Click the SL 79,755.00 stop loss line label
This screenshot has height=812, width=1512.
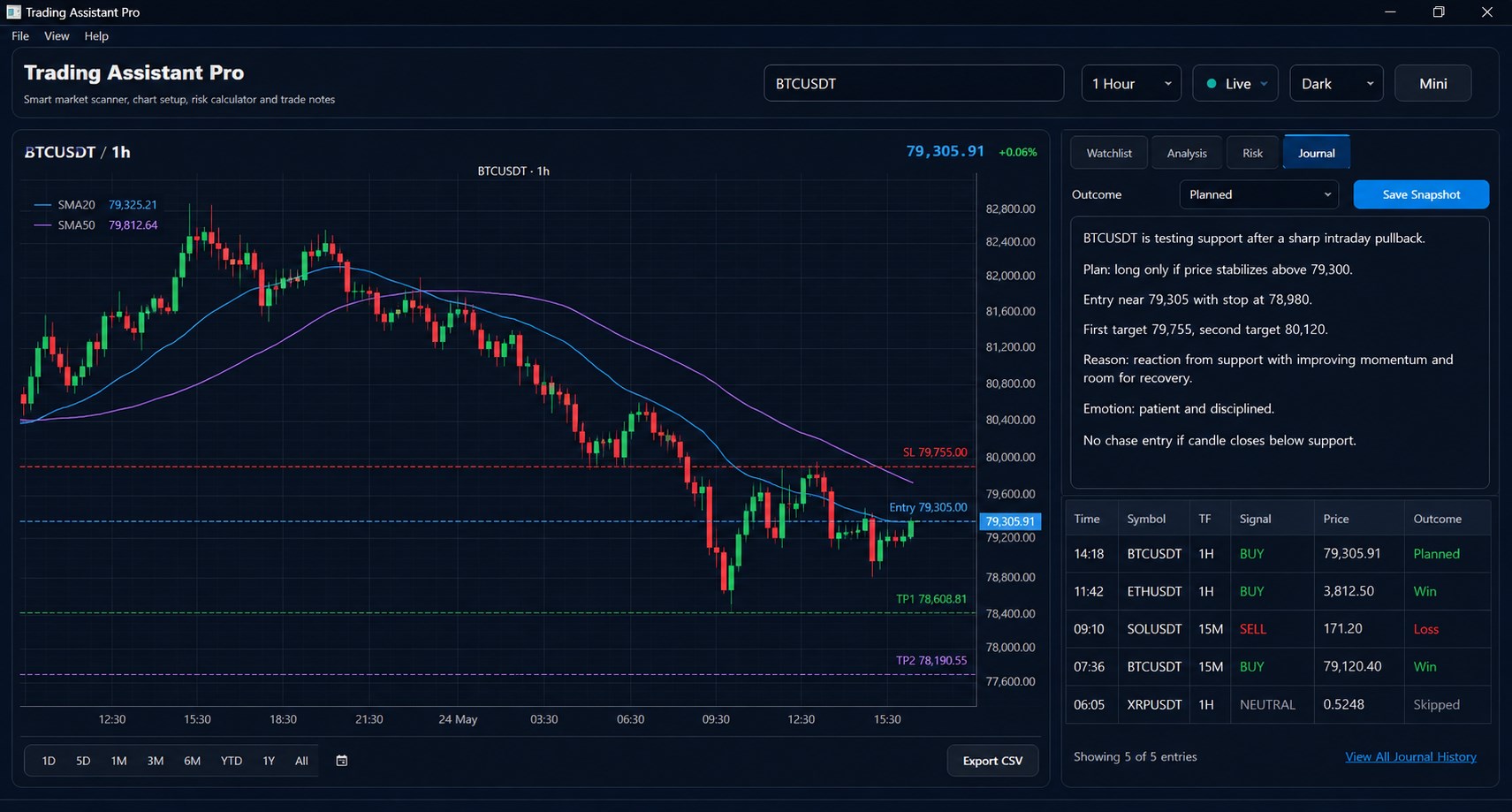(x=935, y=452)
